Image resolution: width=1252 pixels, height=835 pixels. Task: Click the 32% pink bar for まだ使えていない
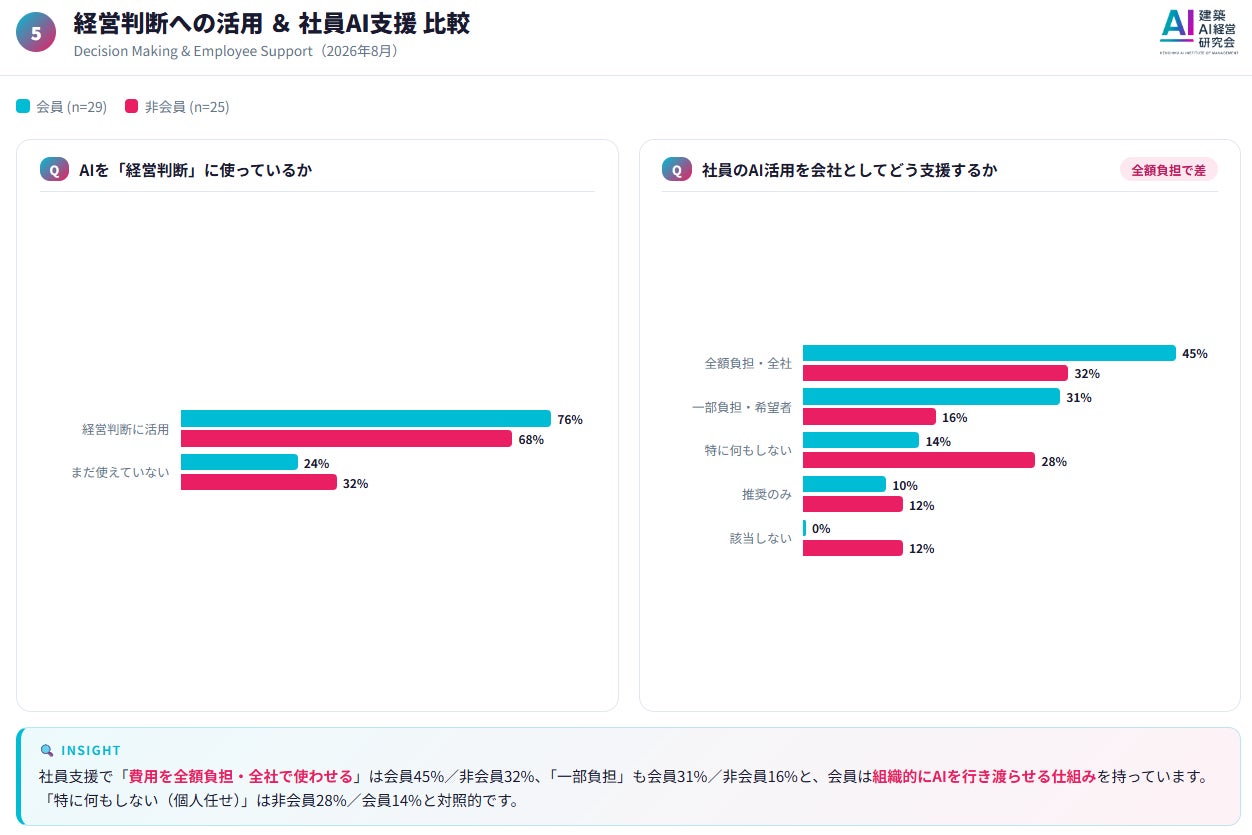coord(259,483)
